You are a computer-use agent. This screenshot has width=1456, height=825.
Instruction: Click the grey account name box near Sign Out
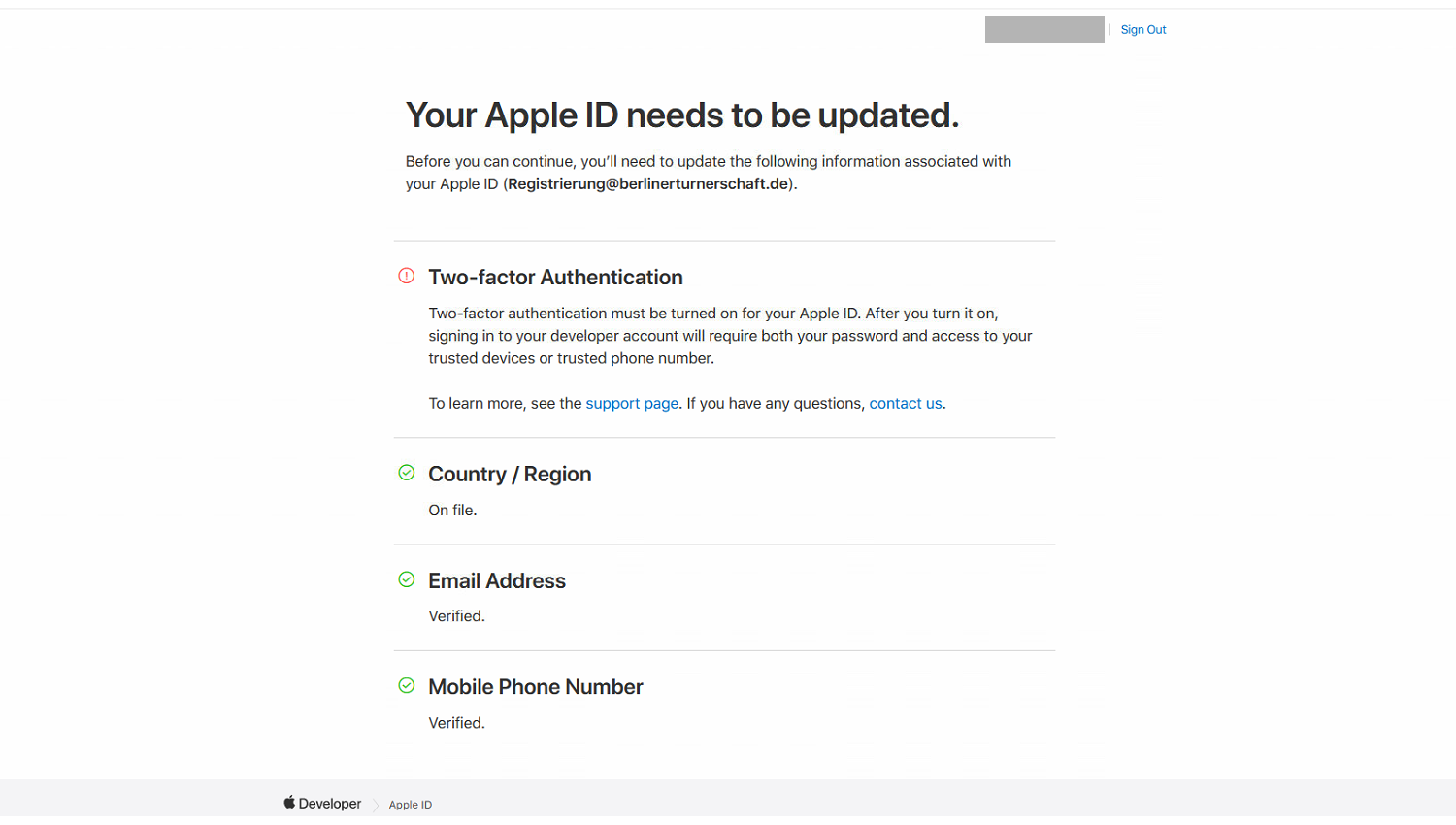1044,30
